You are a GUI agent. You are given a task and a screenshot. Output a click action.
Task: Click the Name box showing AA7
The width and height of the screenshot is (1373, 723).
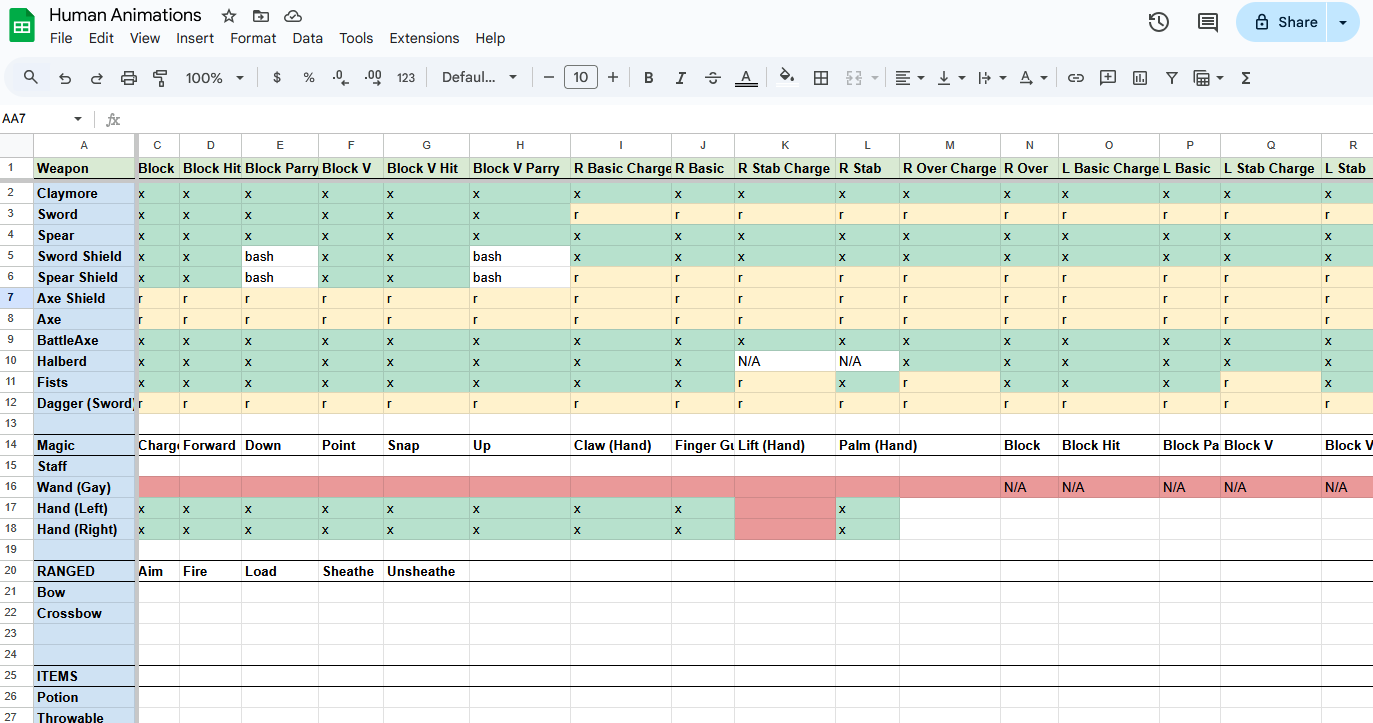[33, 119]
